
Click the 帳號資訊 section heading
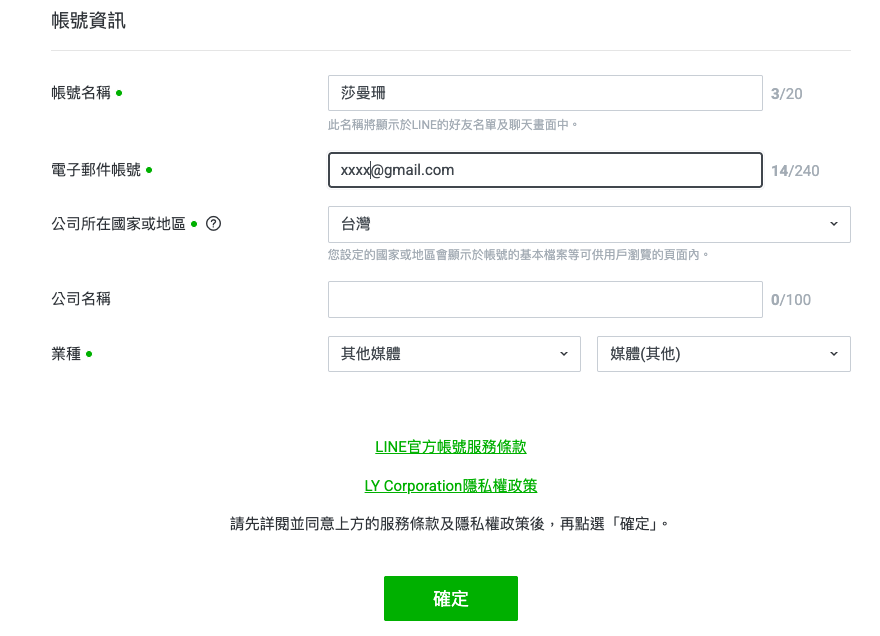[89, 21]
